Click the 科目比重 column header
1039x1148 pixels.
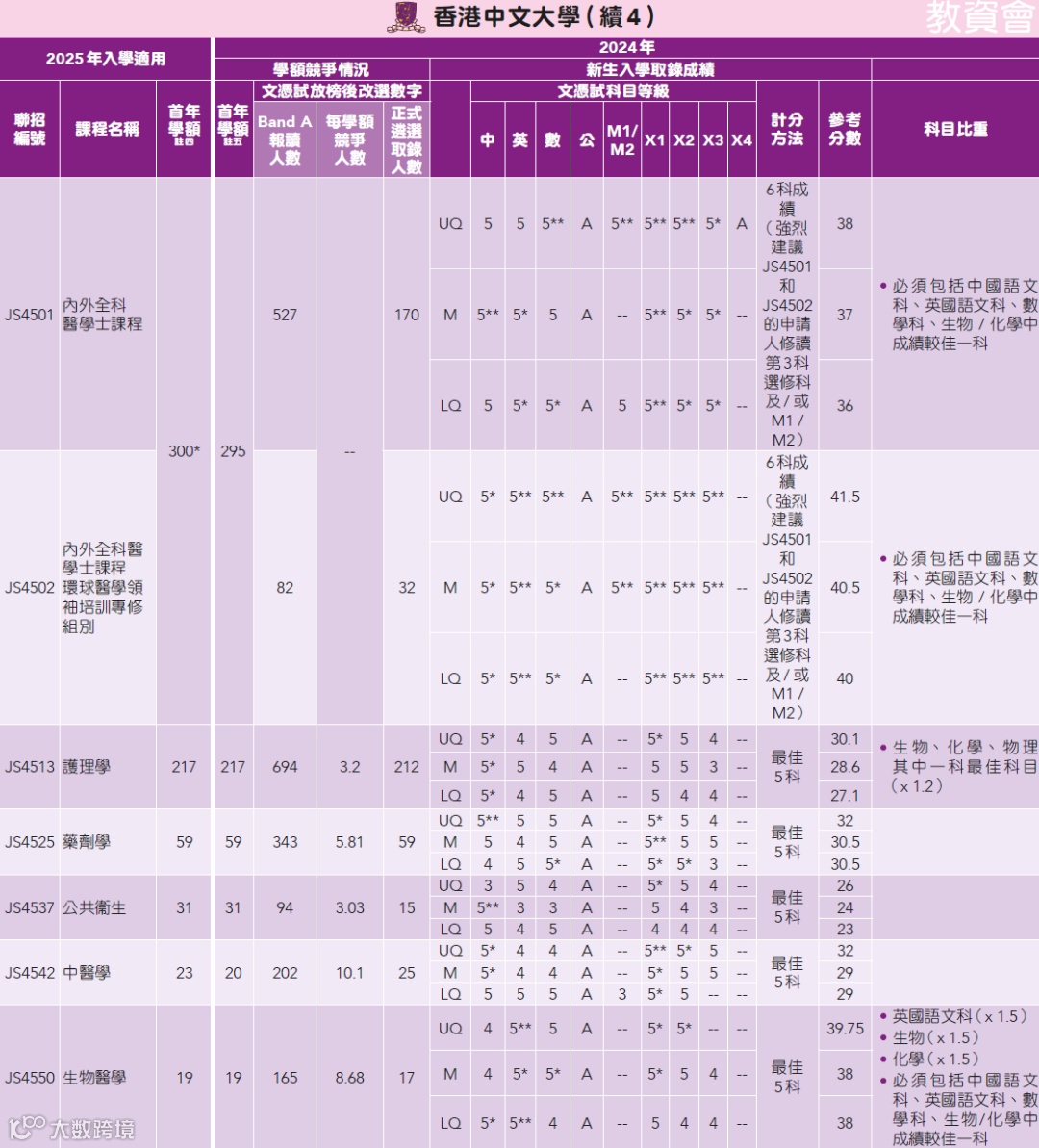tap(955, 129)
